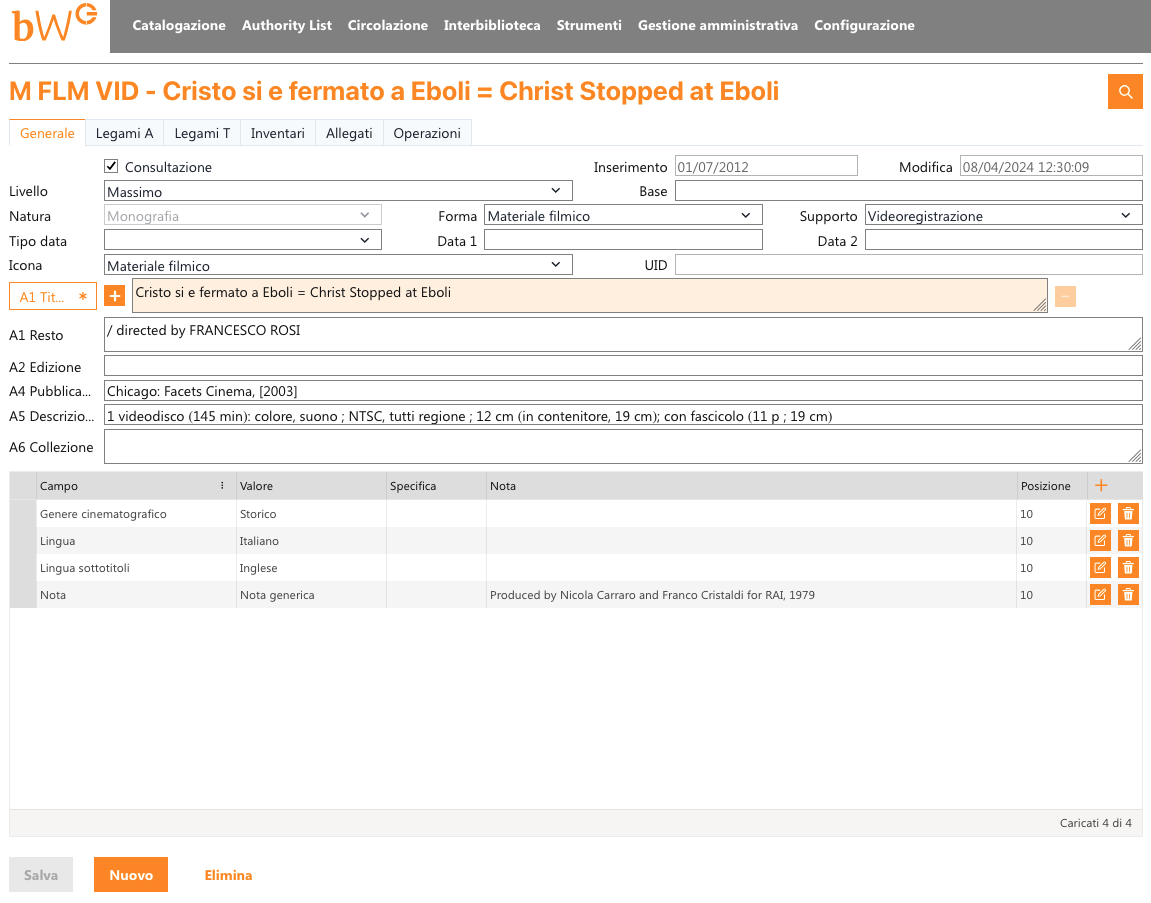The image size is (1151, 903).
Task: Click the Elimina link
Action: (228, 875)
